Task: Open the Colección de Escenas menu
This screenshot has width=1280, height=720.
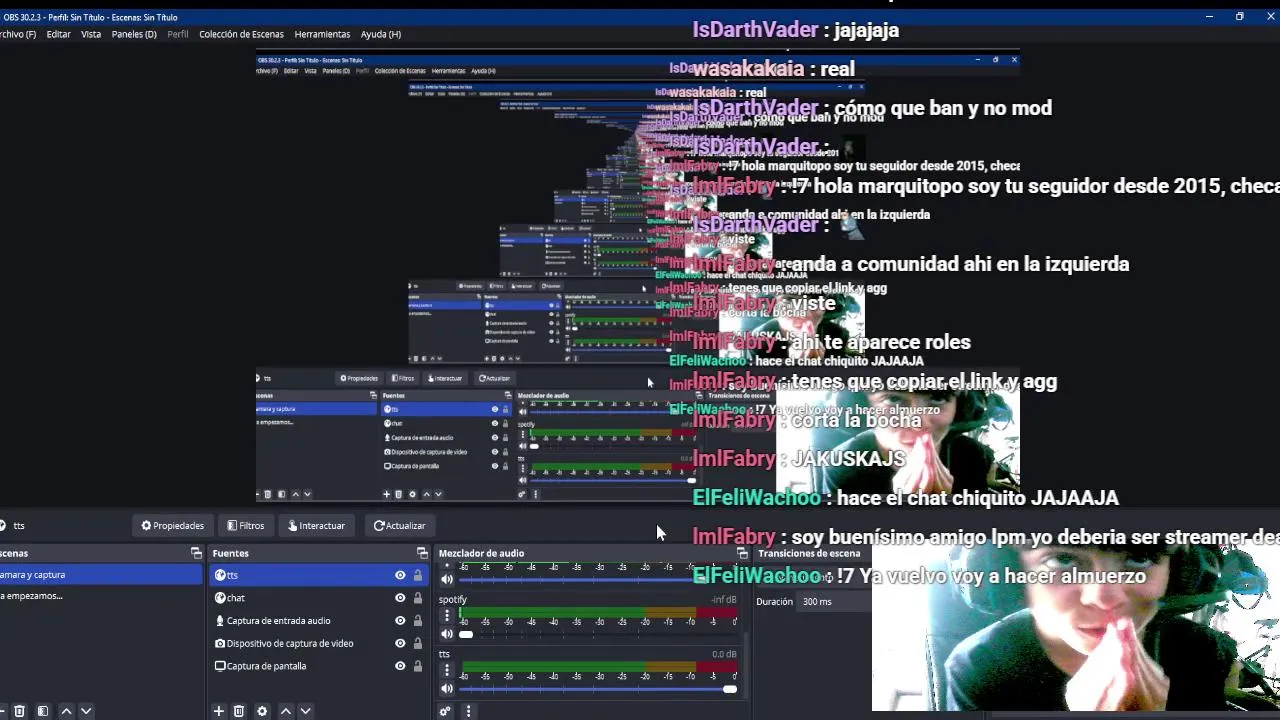Action: coord(241,34)
